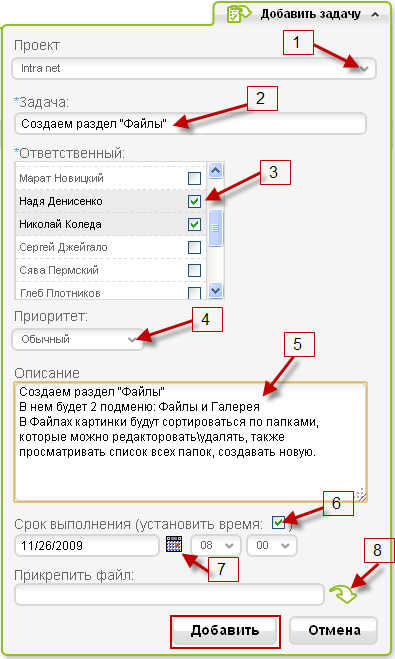Check the box for Марат Новицкий
The width and height of the screenshot is (395, 659).
(x=194, y=179)
